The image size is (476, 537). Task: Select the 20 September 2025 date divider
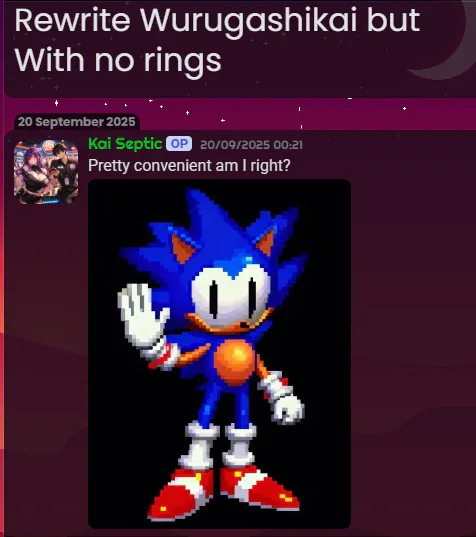pyautogui.click(x=77, y=122)
